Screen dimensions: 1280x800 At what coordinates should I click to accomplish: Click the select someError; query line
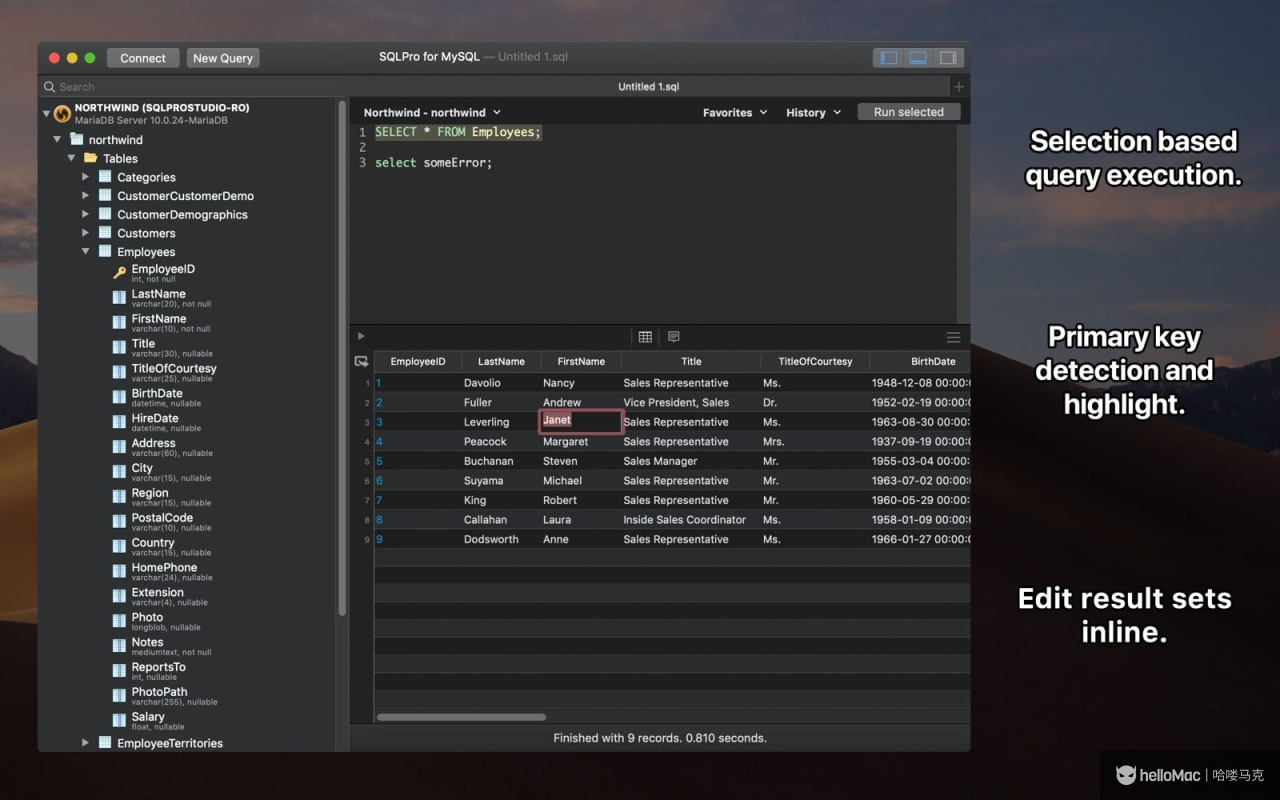pos(433,163)
